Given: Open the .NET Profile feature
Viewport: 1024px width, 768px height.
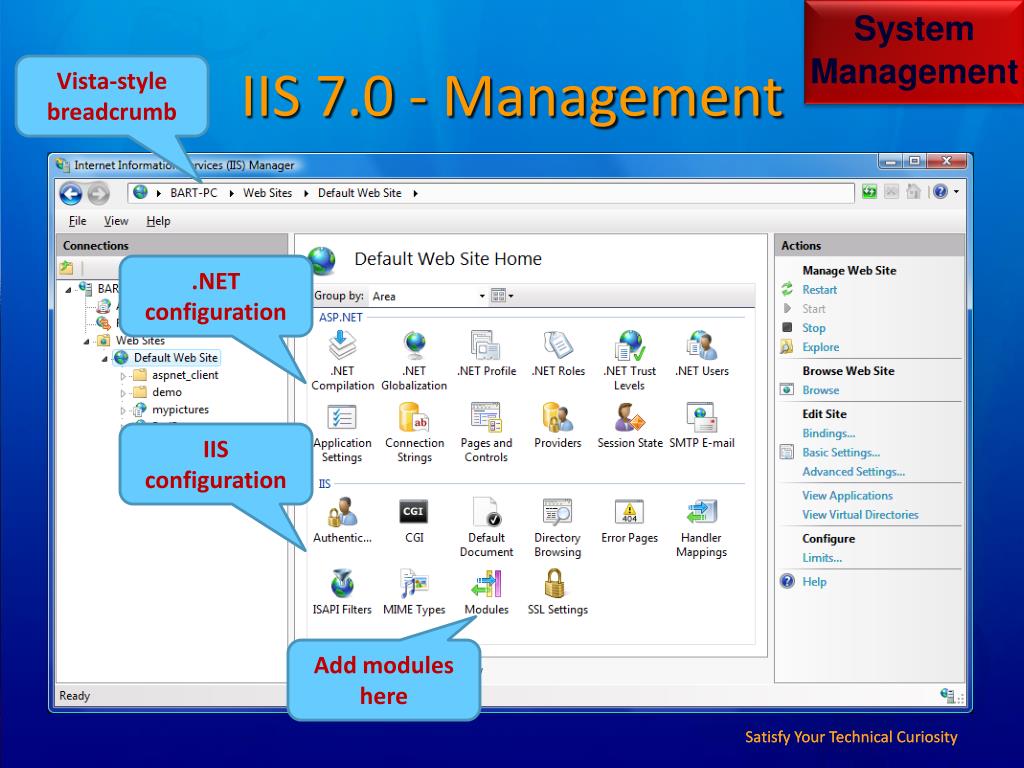Looking at the screenshot, I should click(x=487, y=353).
